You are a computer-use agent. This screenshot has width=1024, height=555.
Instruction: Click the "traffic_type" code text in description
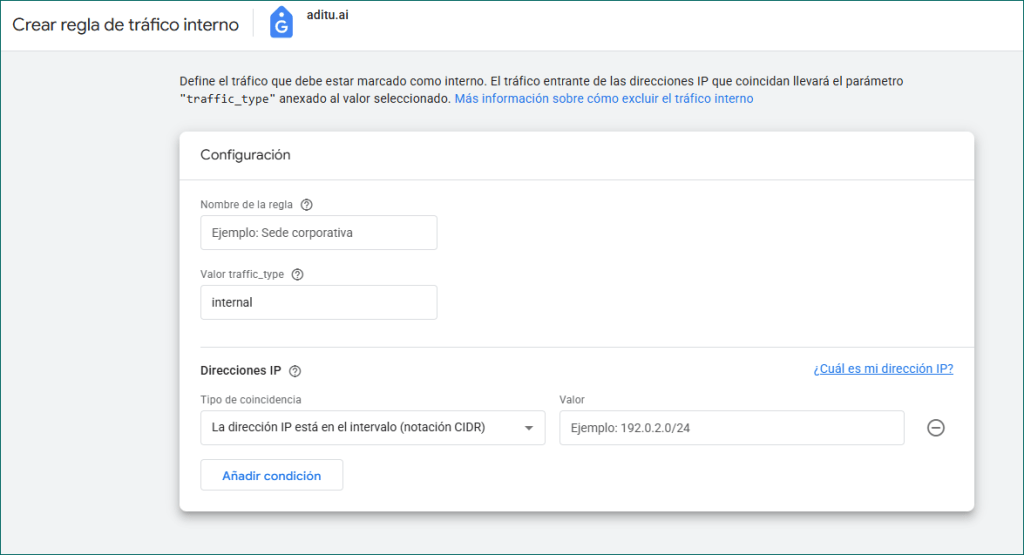pos(227,99)
